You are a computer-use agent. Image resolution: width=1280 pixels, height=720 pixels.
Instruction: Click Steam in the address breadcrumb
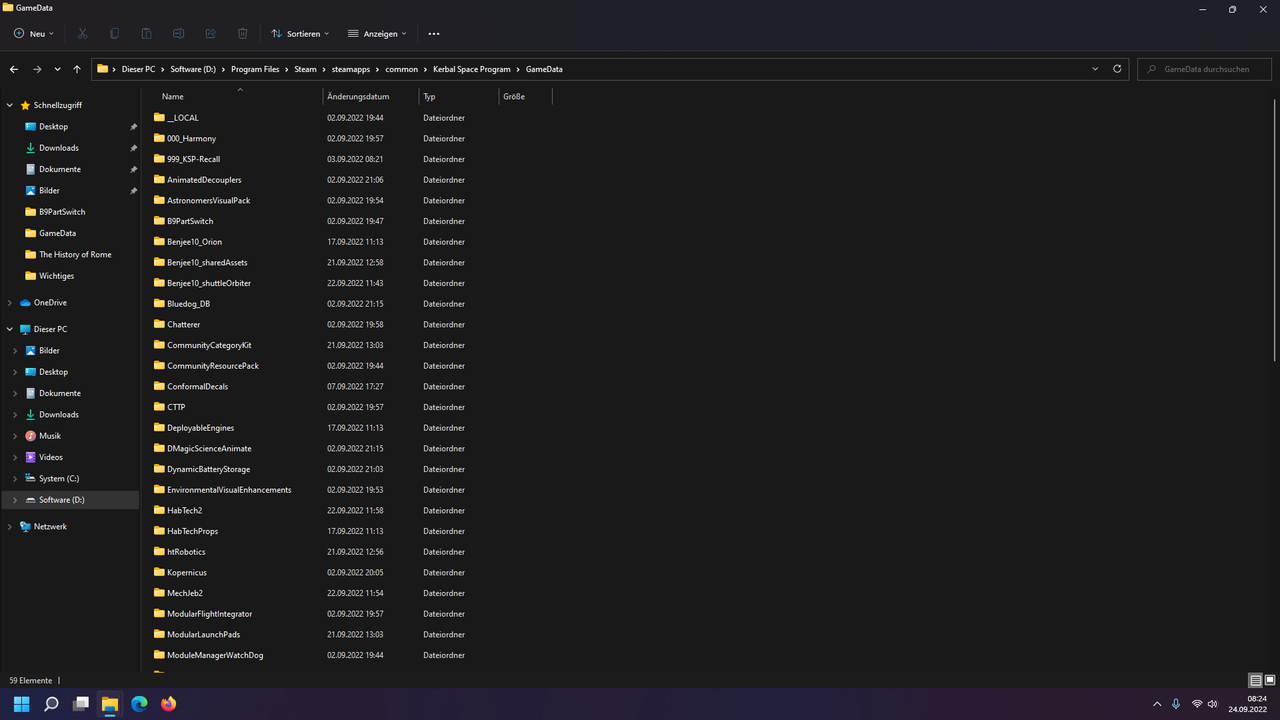[x=305, y=69]
